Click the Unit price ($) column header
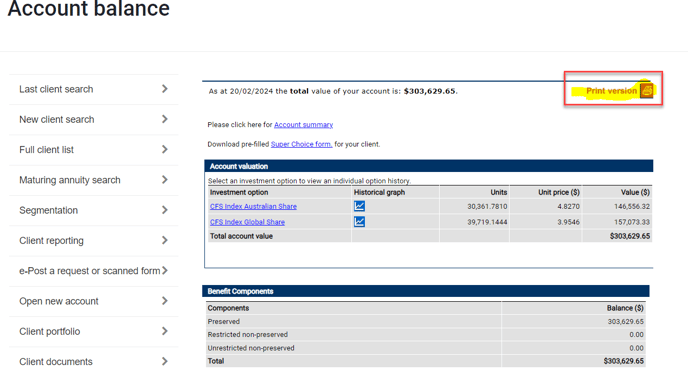This screenshot has width=688, height=371. click(x=559, y=192)
